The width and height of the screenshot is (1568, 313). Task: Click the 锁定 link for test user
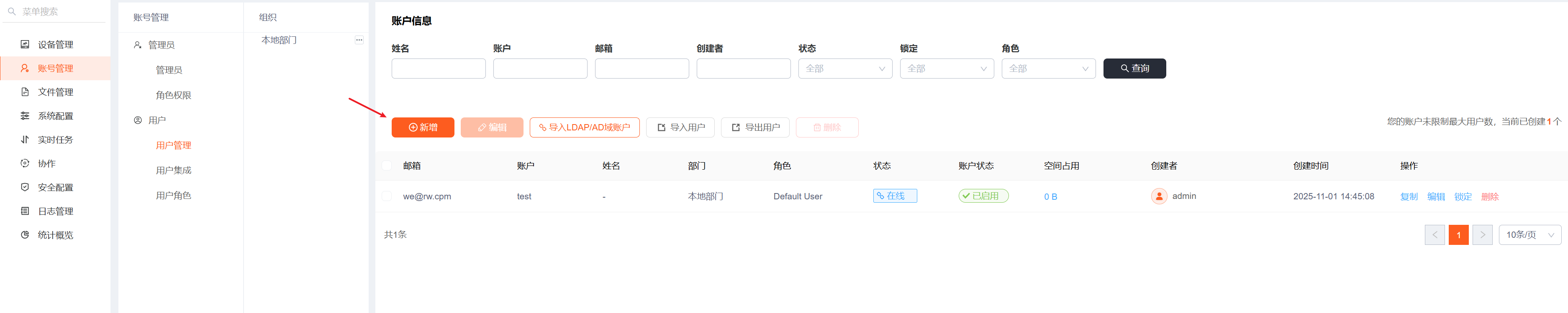point(1462,196)
